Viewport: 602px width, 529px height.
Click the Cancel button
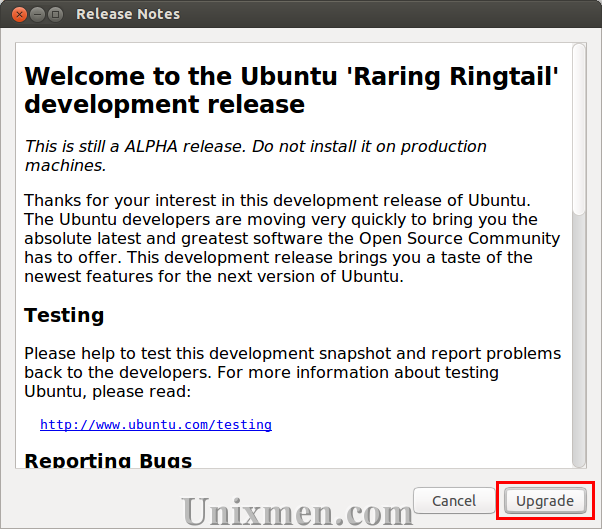click(454, 501)
